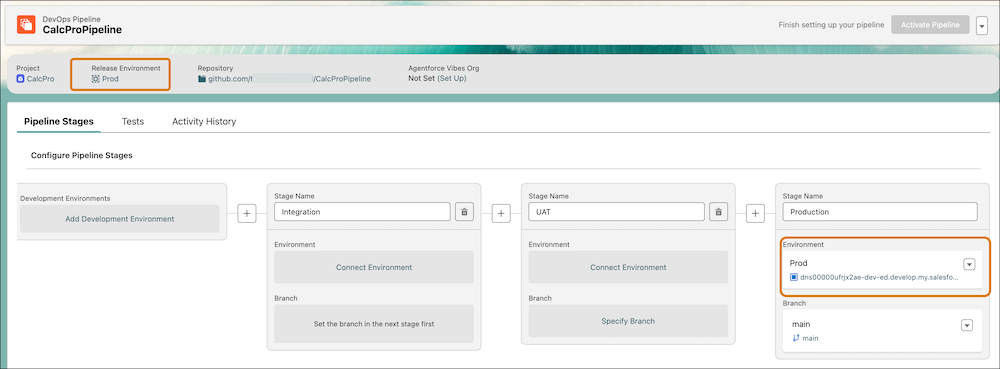Add stage between UAT and Production
The image size is (1000, 369).
[755, 214]
